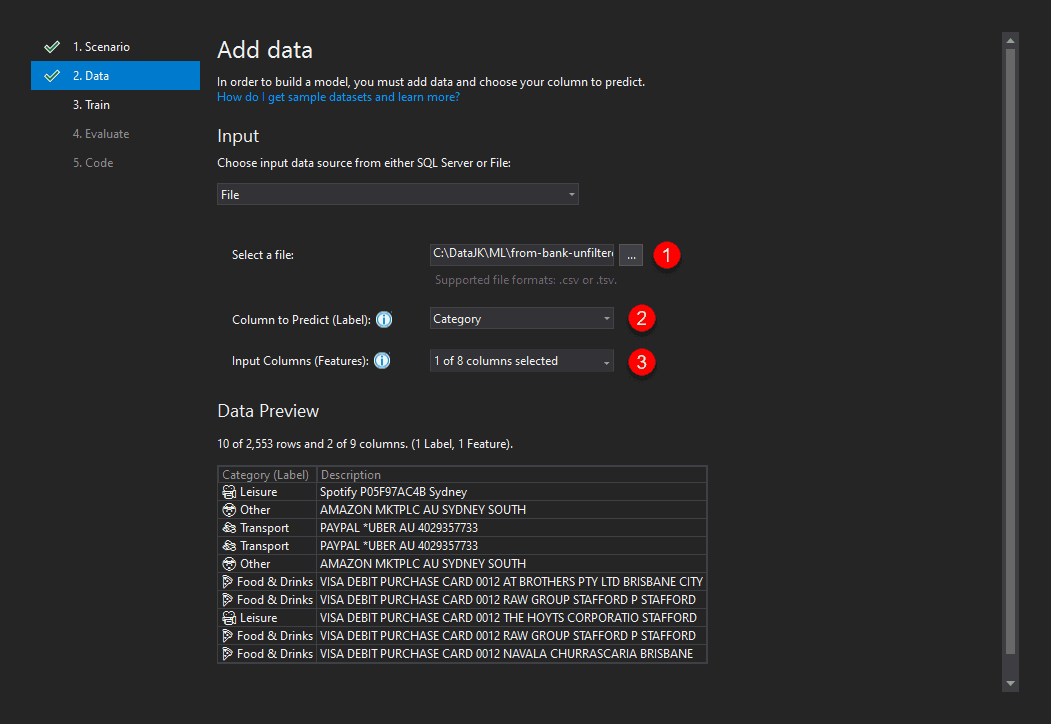Click red step badge 2 beside the Category dropdown
This screenshot has height=724, width=1051.
coord(641,318)
